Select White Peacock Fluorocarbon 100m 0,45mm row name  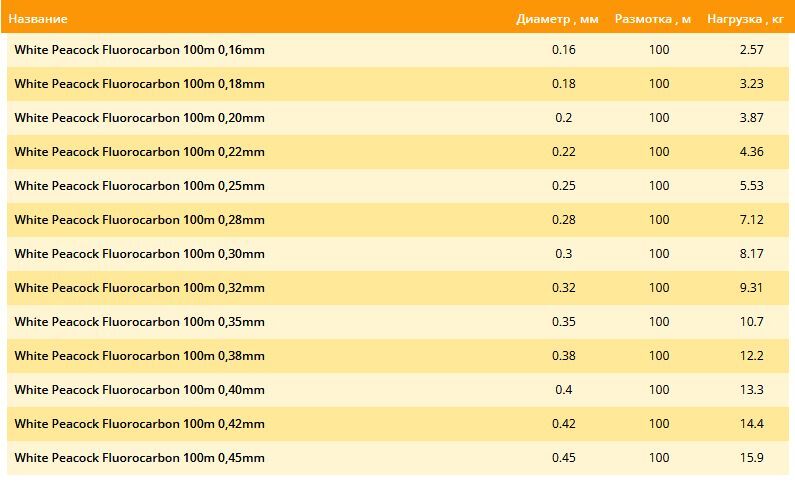pyautogui.click(x=139, y=457)
